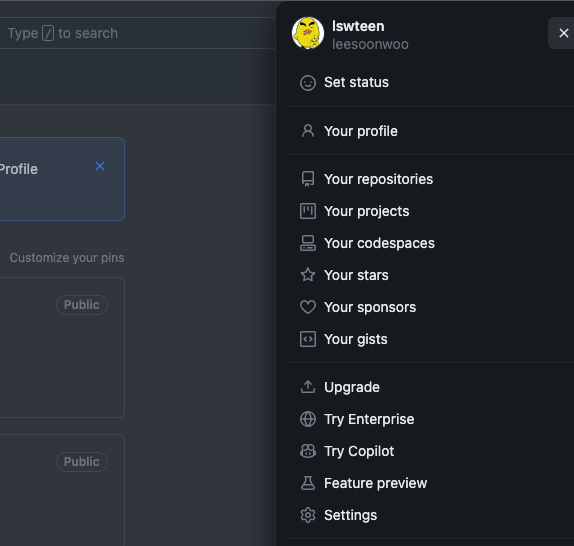This screenshot has width=574, height=546.
Task: Focus the Type / to search field
Action: (x=137, y=33)
